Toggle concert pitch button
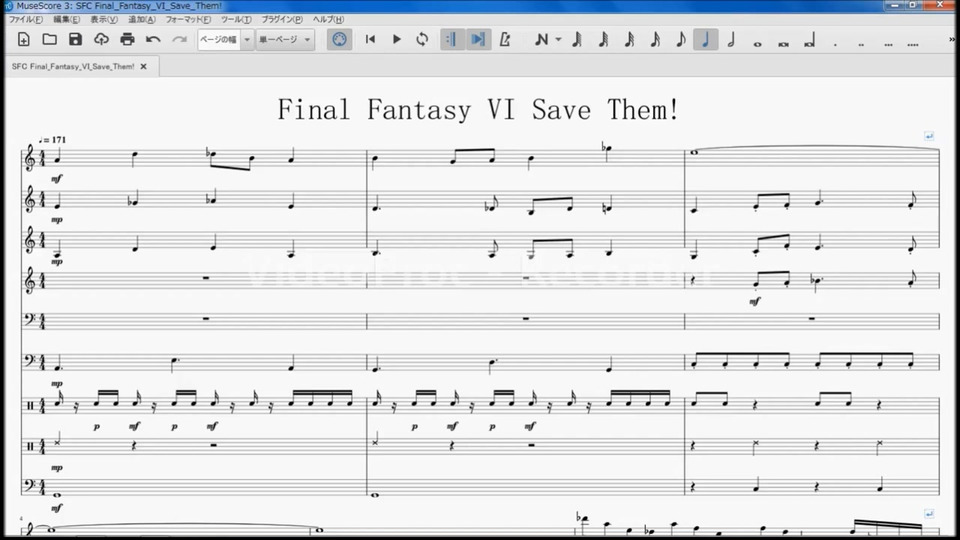The height and width of the screenshot is (540, 960). 339,40
